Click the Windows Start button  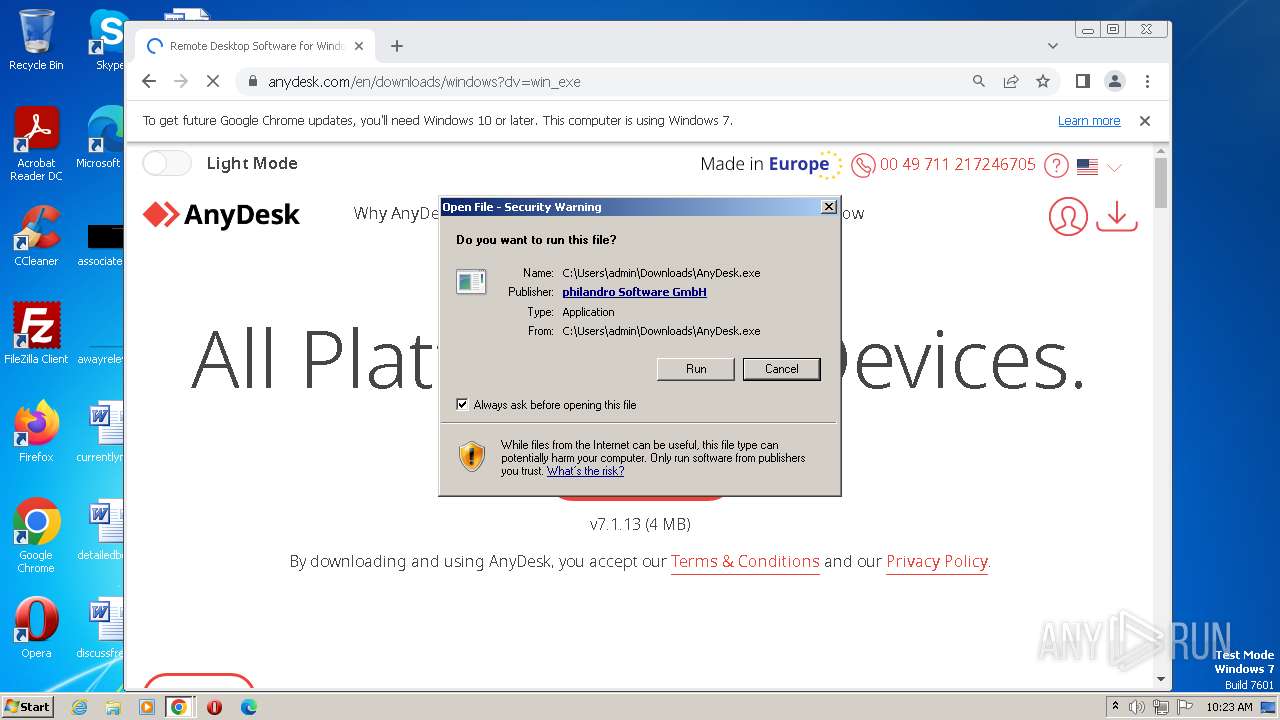pyautogui.click(x=27, y=706)
